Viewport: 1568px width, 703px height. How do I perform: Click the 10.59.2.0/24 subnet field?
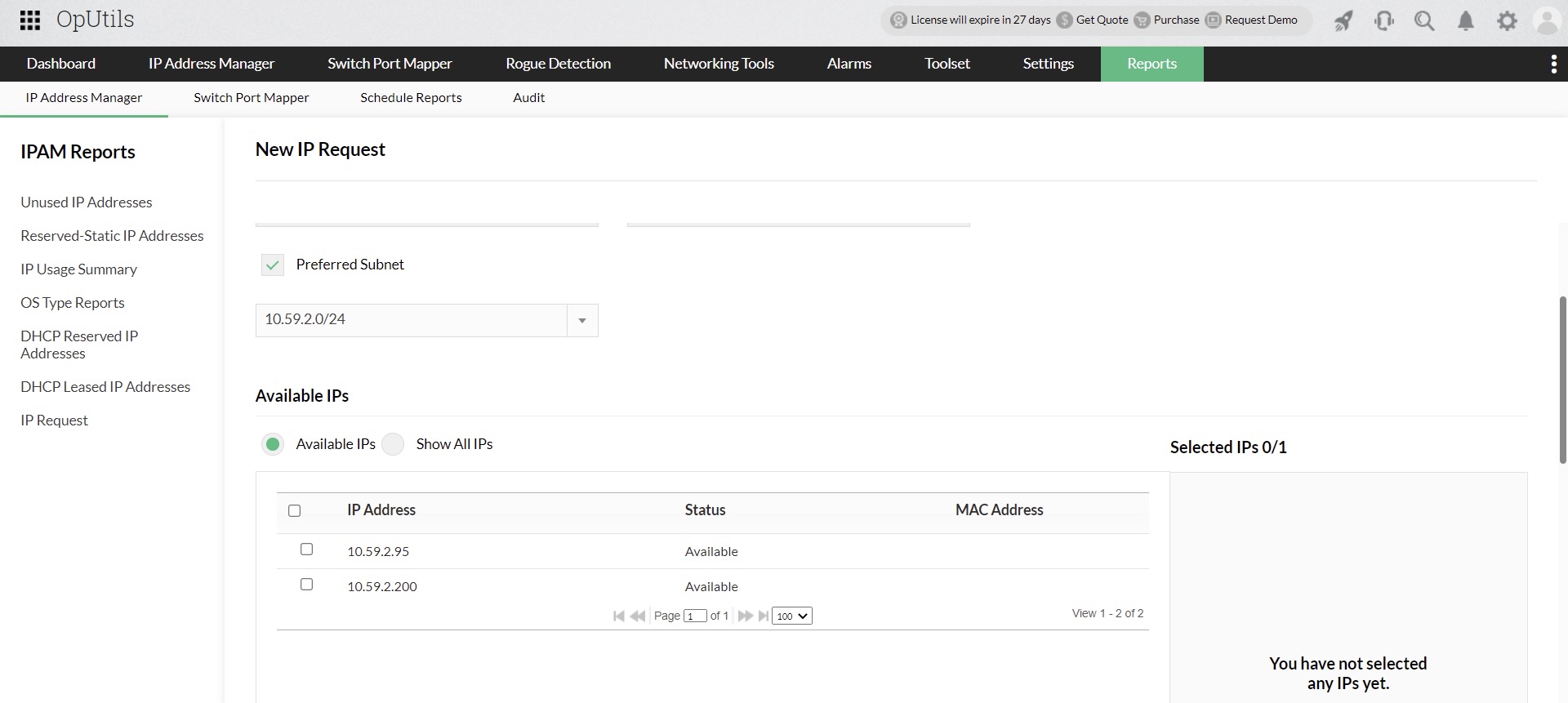[412, 320]
